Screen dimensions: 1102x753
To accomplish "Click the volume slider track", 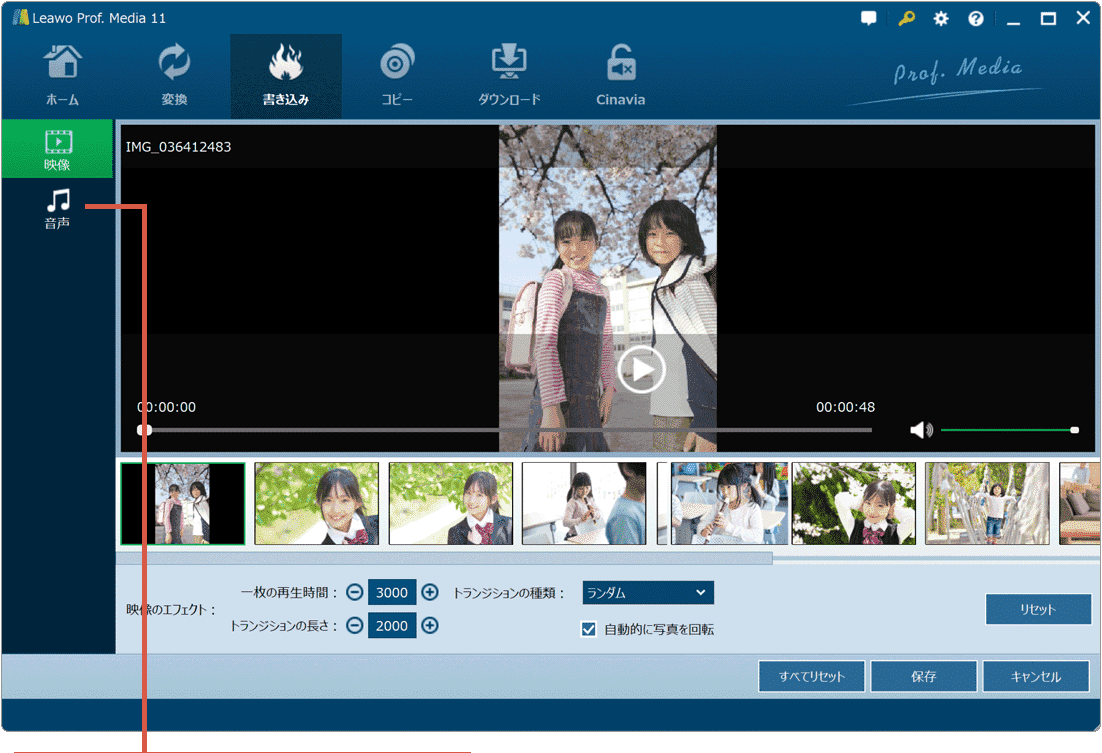I will pos(1005,430).
